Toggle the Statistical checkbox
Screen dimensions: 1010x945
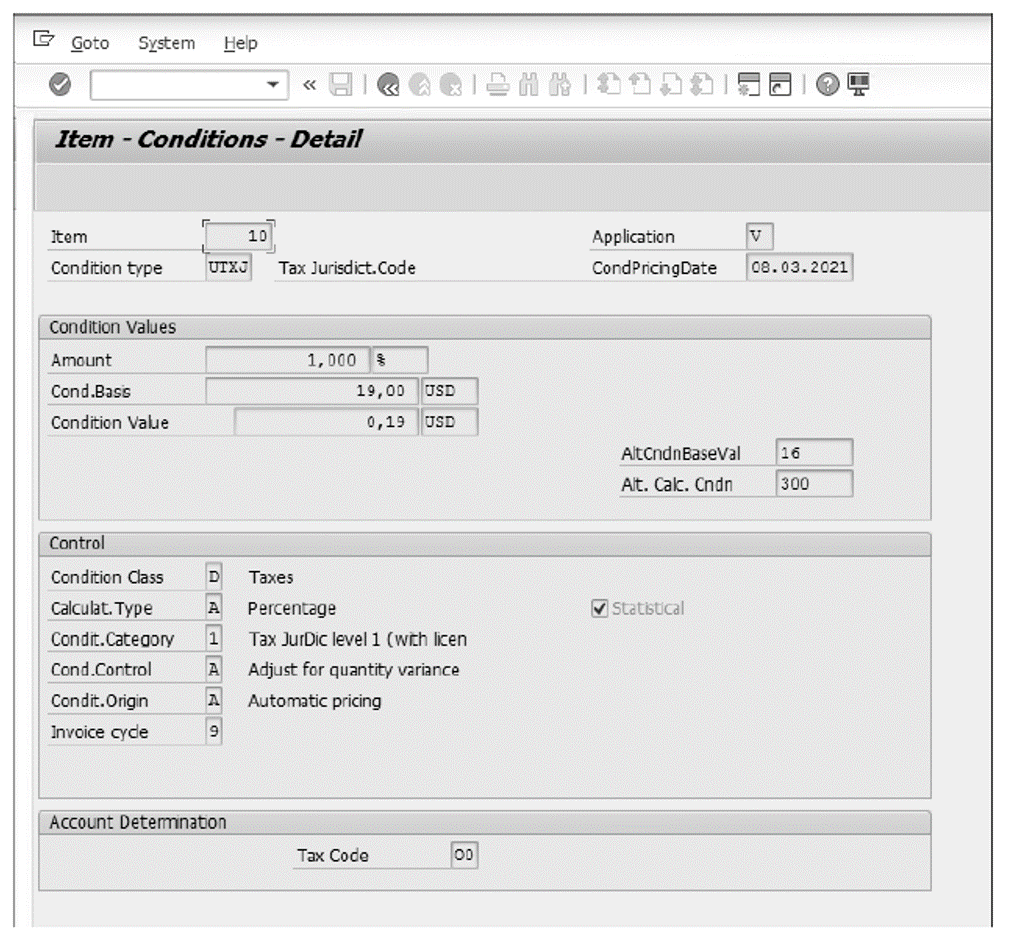coord(597,608)
